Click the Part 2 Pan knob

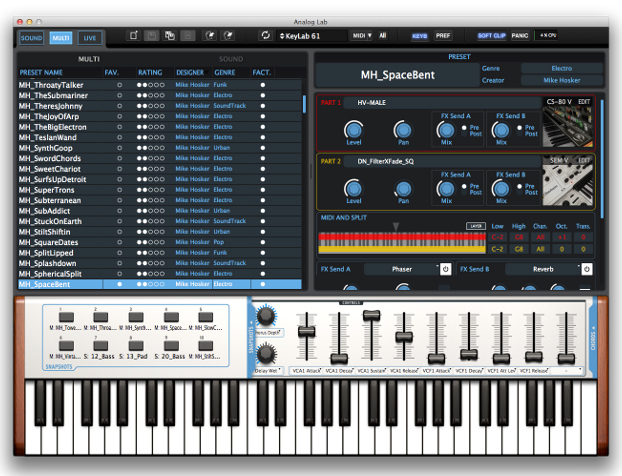[401, 187]
